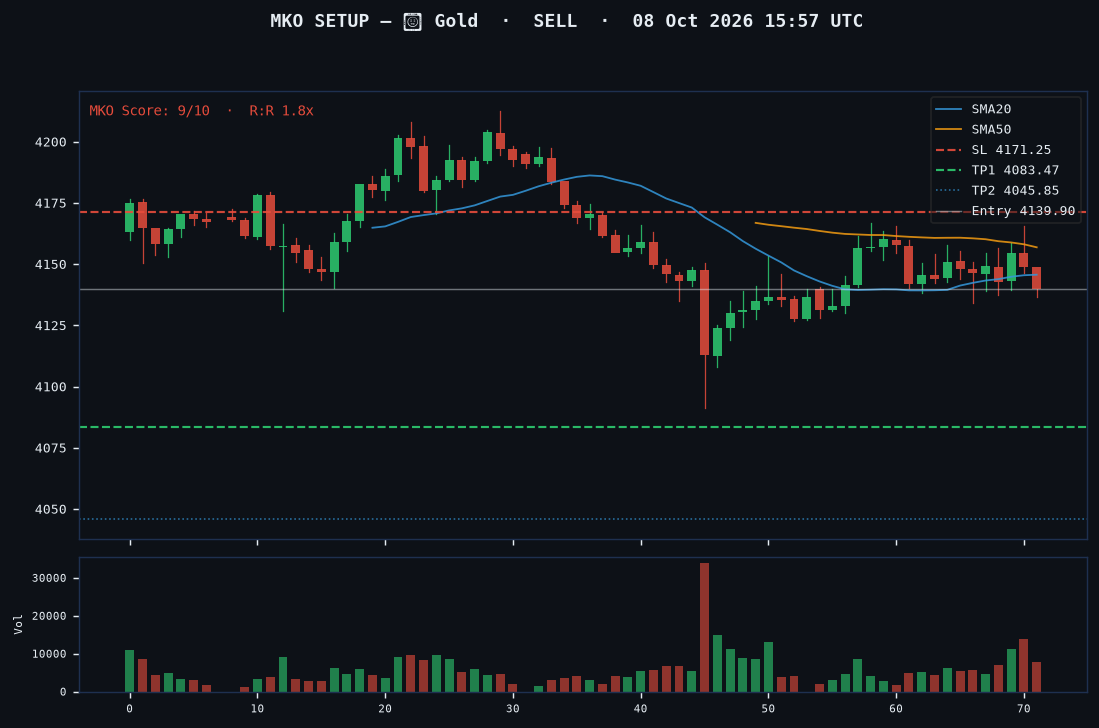1099x728 pixels.
Task: Click the 4100 price axis label
Action: pyautogui.click(x=50, y=387)
